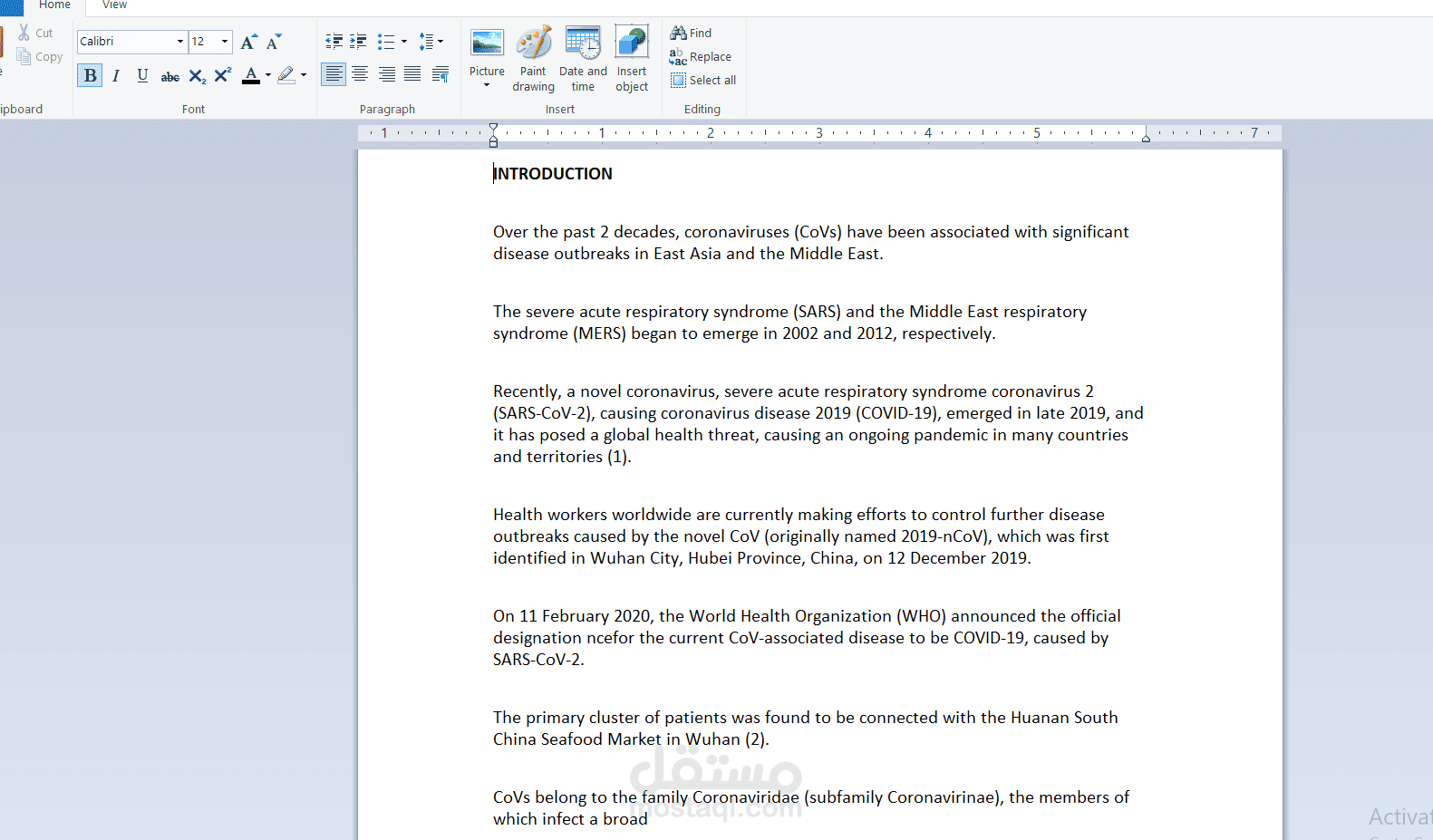Start a bulleted list
Image resolution: width=1433 pixels, height=840 pixels.
click(x=386, y=42)
